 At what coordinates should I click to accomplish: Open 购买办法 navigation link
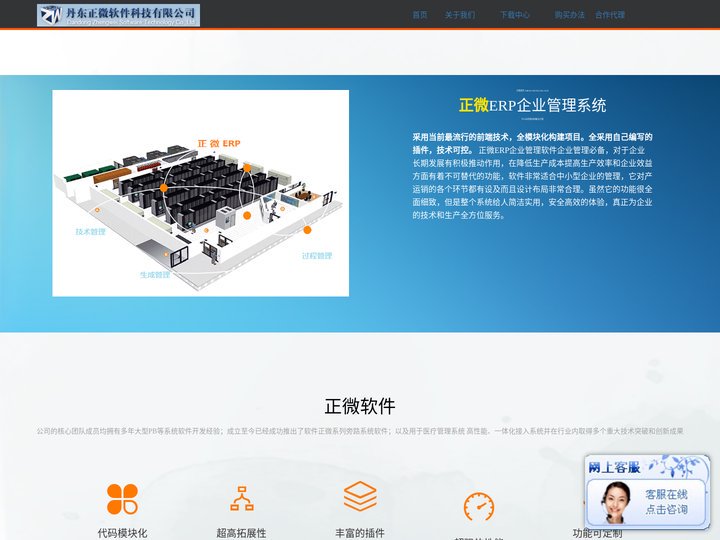tap(569, 15)
